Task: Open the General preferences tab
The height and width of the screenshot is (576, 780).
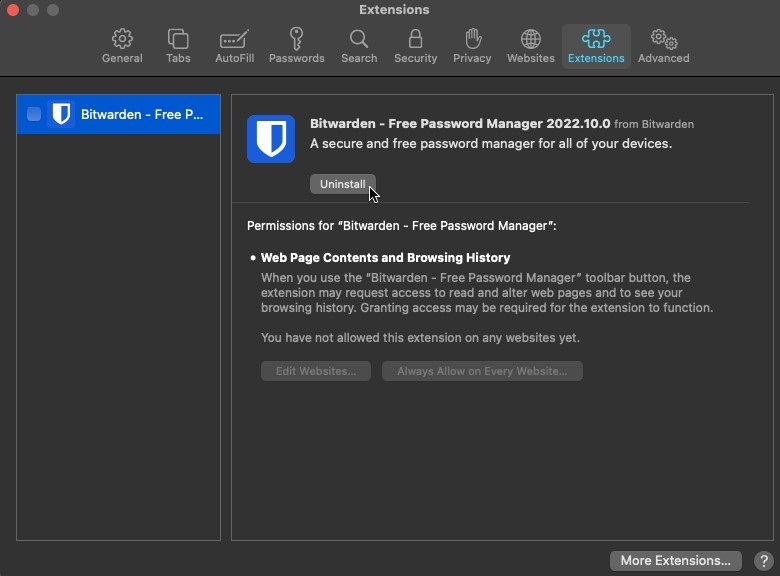Action: [x=122, y=46]
